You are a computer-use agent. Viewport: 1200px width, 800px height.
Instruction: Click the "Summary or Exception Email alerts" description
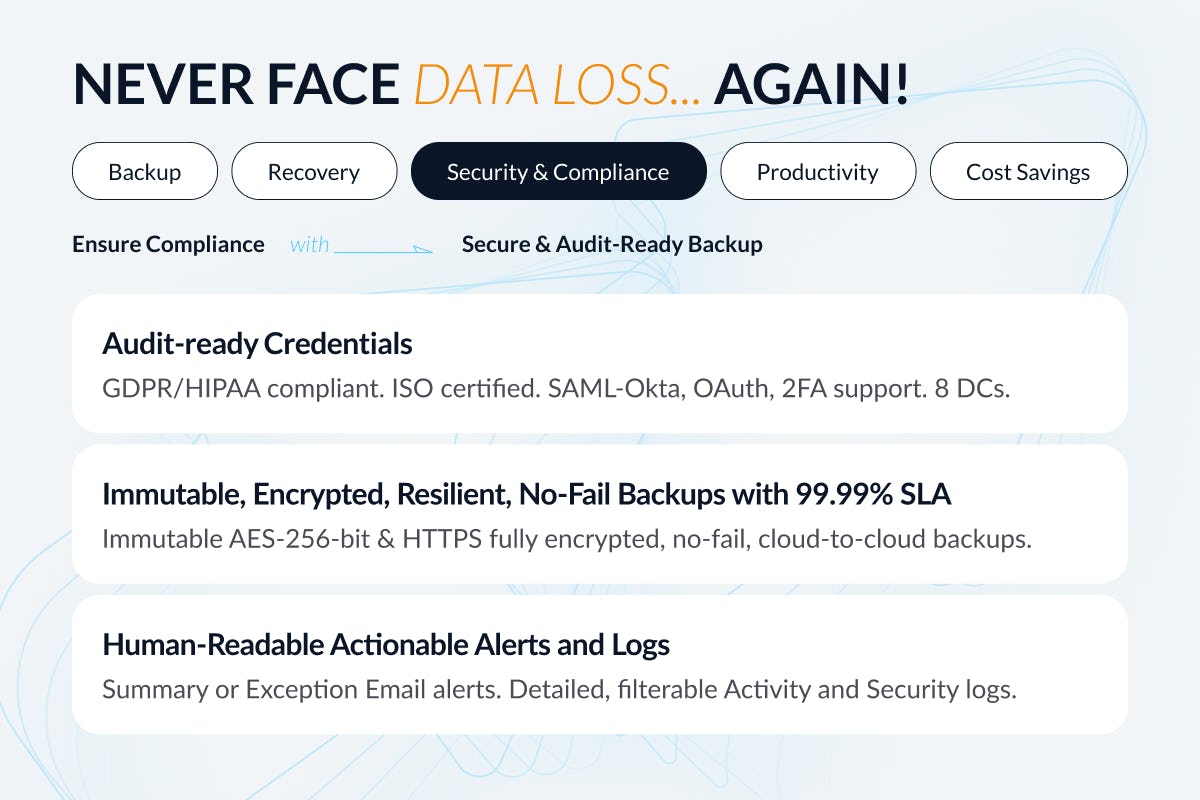pos(290,689)
